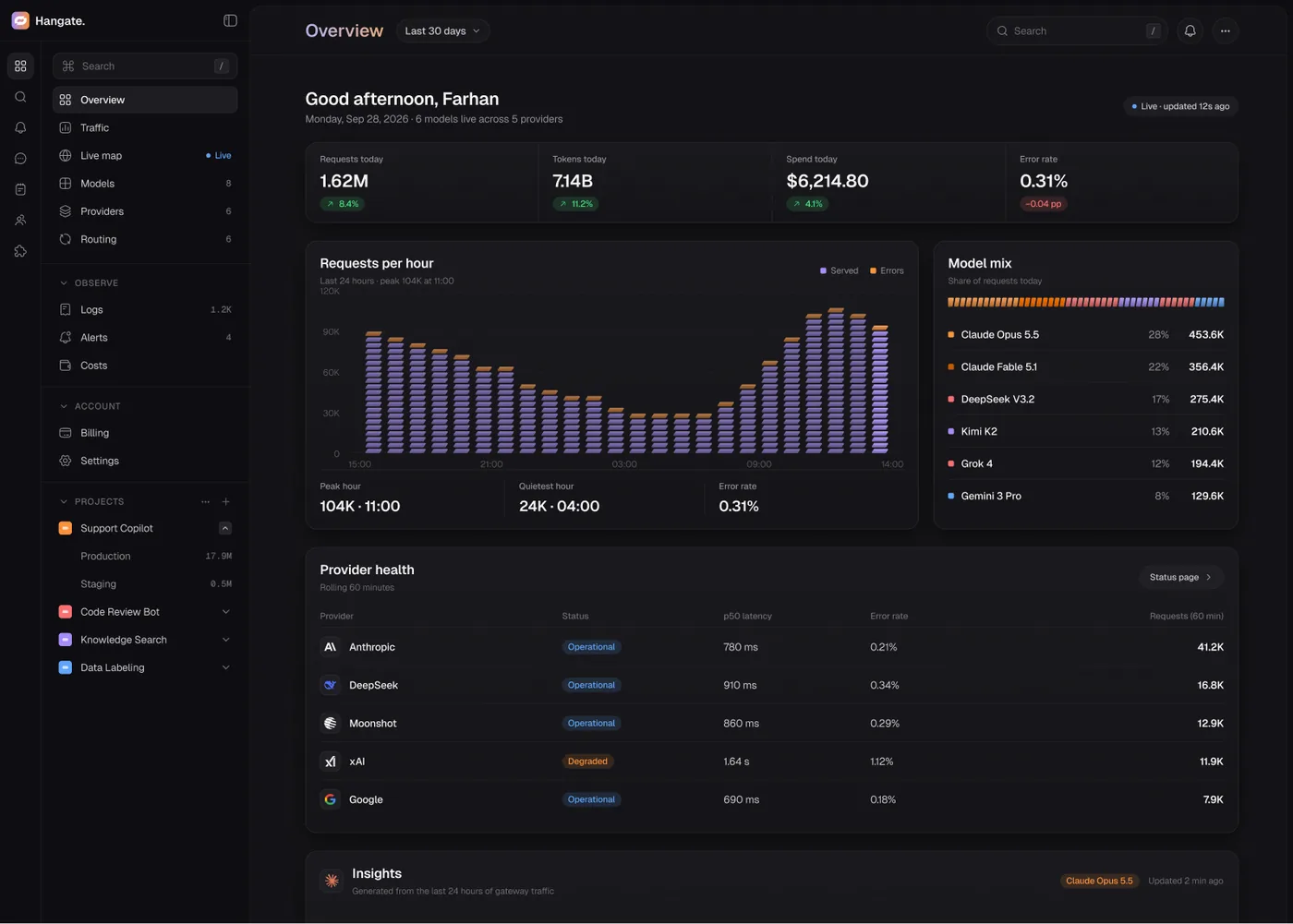Click the Live updated 12s ago indicator
1293x924 pixels.
point(1181,106)
